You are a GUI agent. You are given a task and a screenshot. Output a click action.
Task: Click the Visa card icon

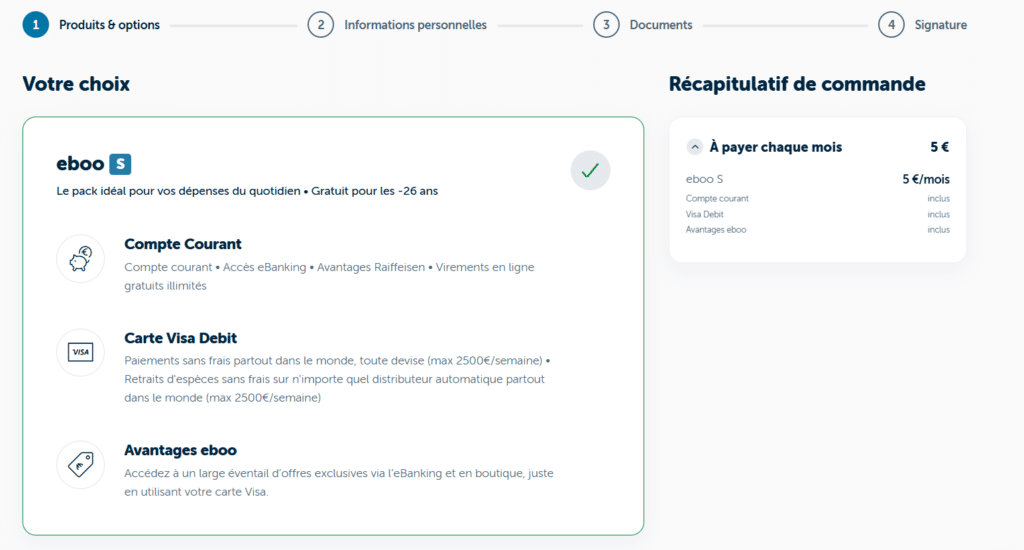80,352
